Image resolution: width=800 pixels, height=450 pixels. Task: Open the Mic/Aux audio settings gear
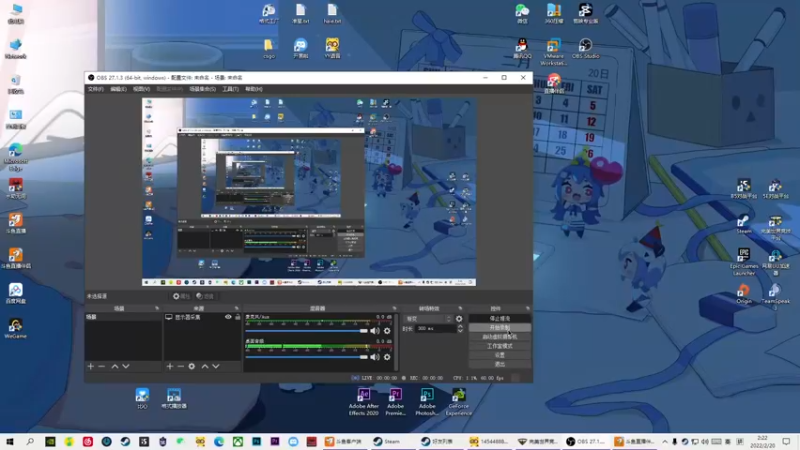(387, 331)
